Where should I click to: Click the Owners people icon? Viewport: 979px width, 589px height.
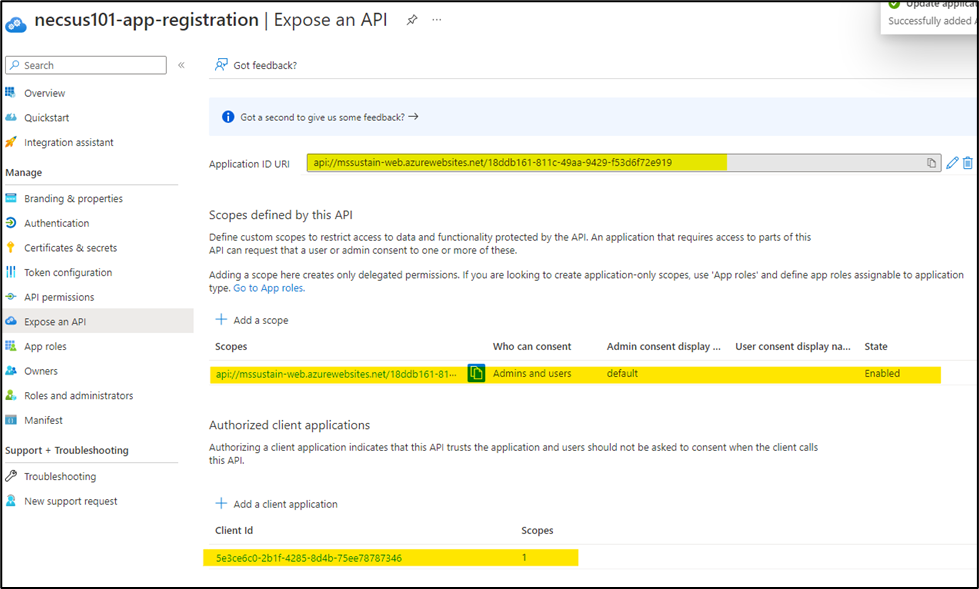pyautogui.click(x=11, y=370)
